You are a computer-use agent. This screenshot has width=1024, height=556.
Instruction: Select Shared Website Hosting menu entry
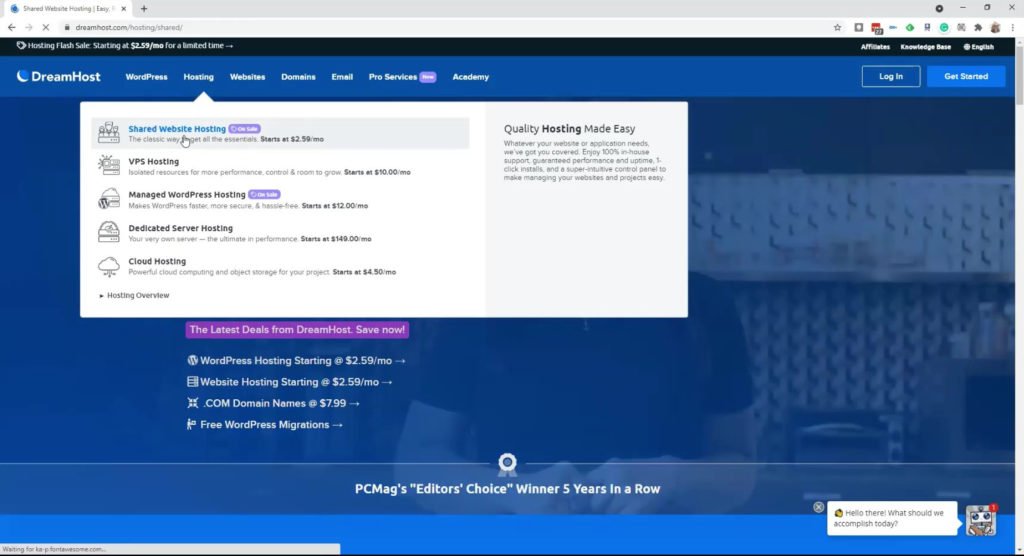(280, 133)
